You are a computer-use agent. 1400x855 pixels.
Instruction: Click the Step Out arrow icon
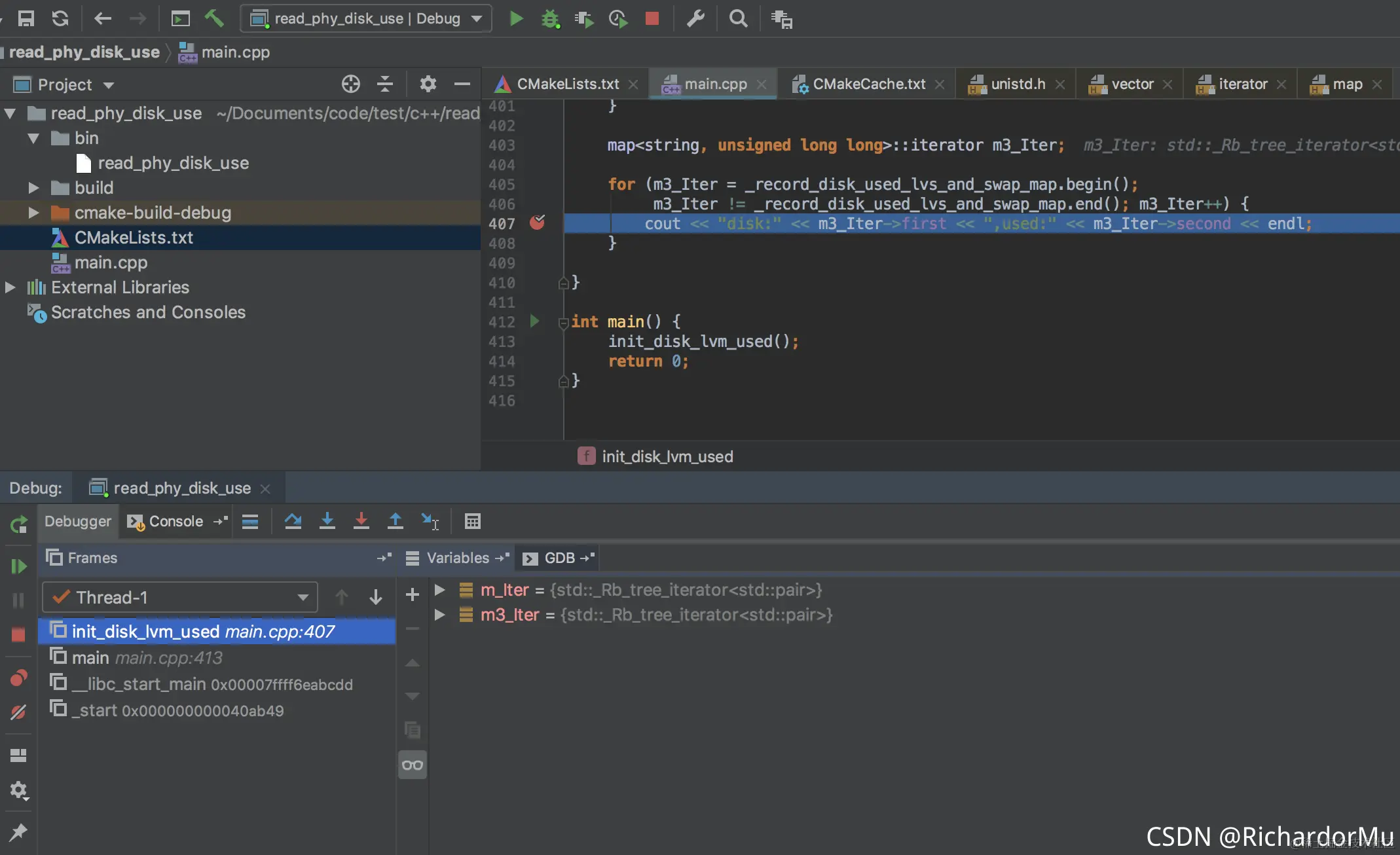[x=395, y=521]
